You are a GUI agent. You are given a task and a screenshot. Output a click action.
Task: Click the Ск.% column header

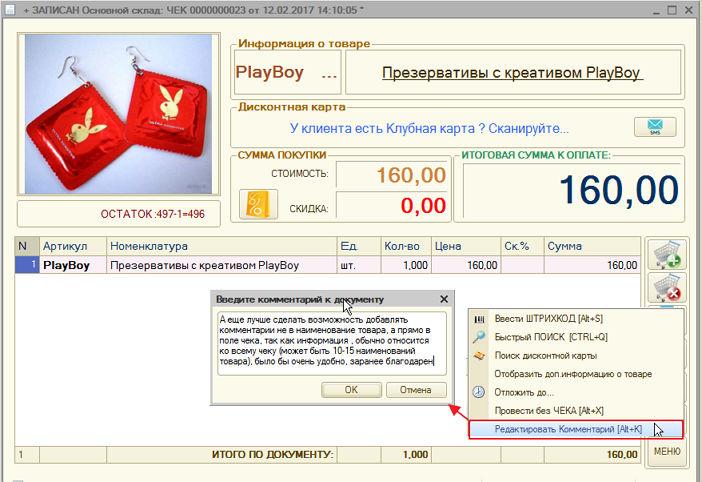(x=522, y=246)
